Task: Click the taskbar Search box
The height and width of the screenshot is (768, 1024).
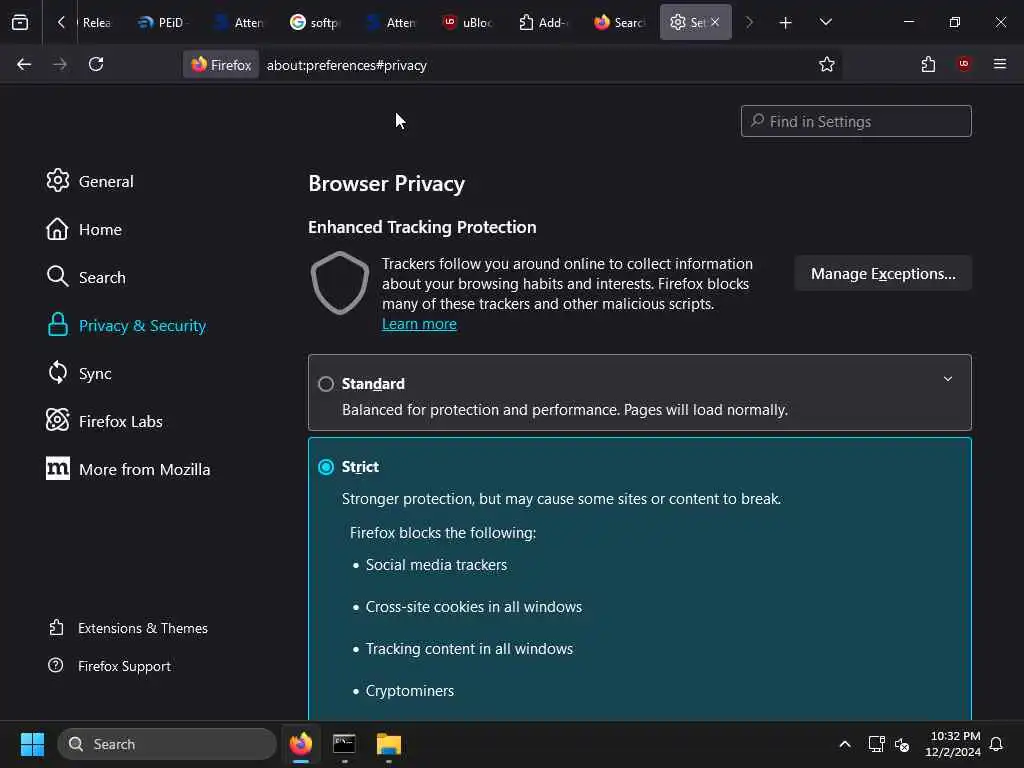Action: [167, 744]
